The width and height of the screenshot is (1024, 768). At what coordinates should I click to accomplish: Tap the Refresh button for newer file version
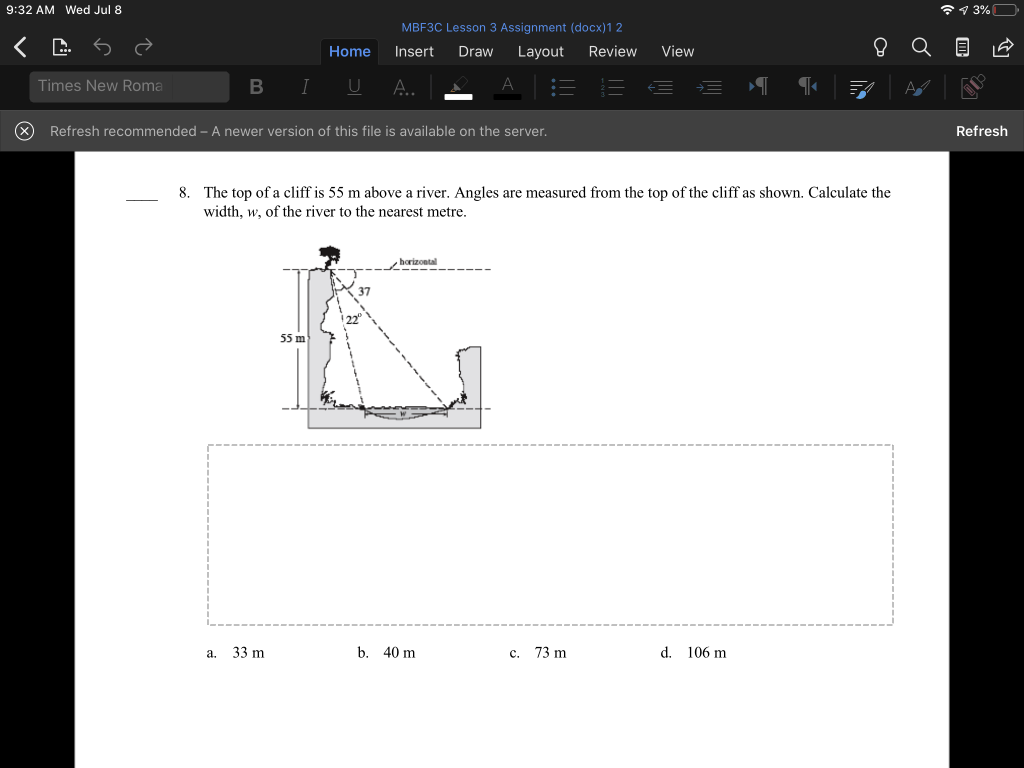pos(981,130)
